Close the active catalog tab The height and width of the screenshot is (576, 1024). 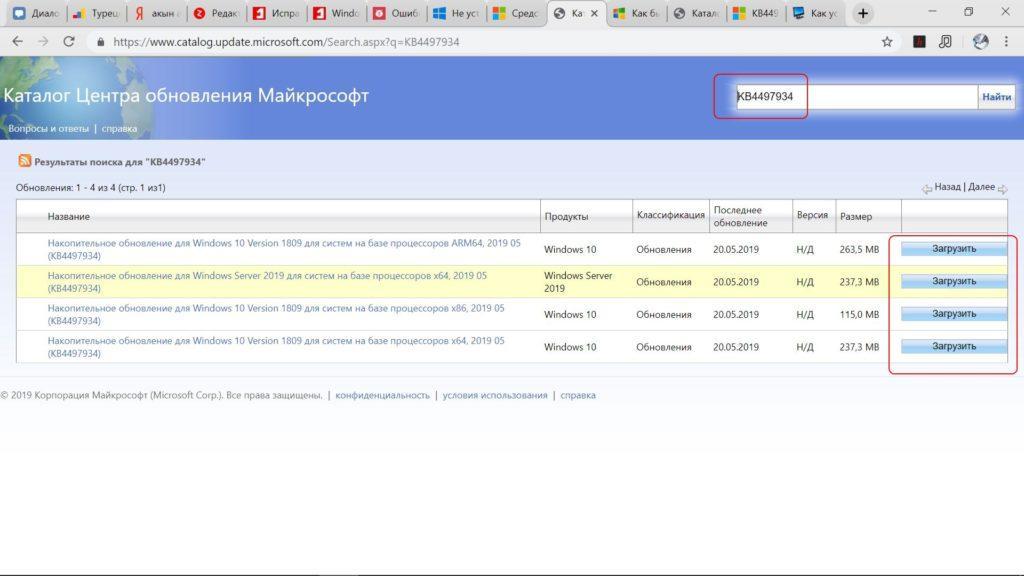(594, 13)
